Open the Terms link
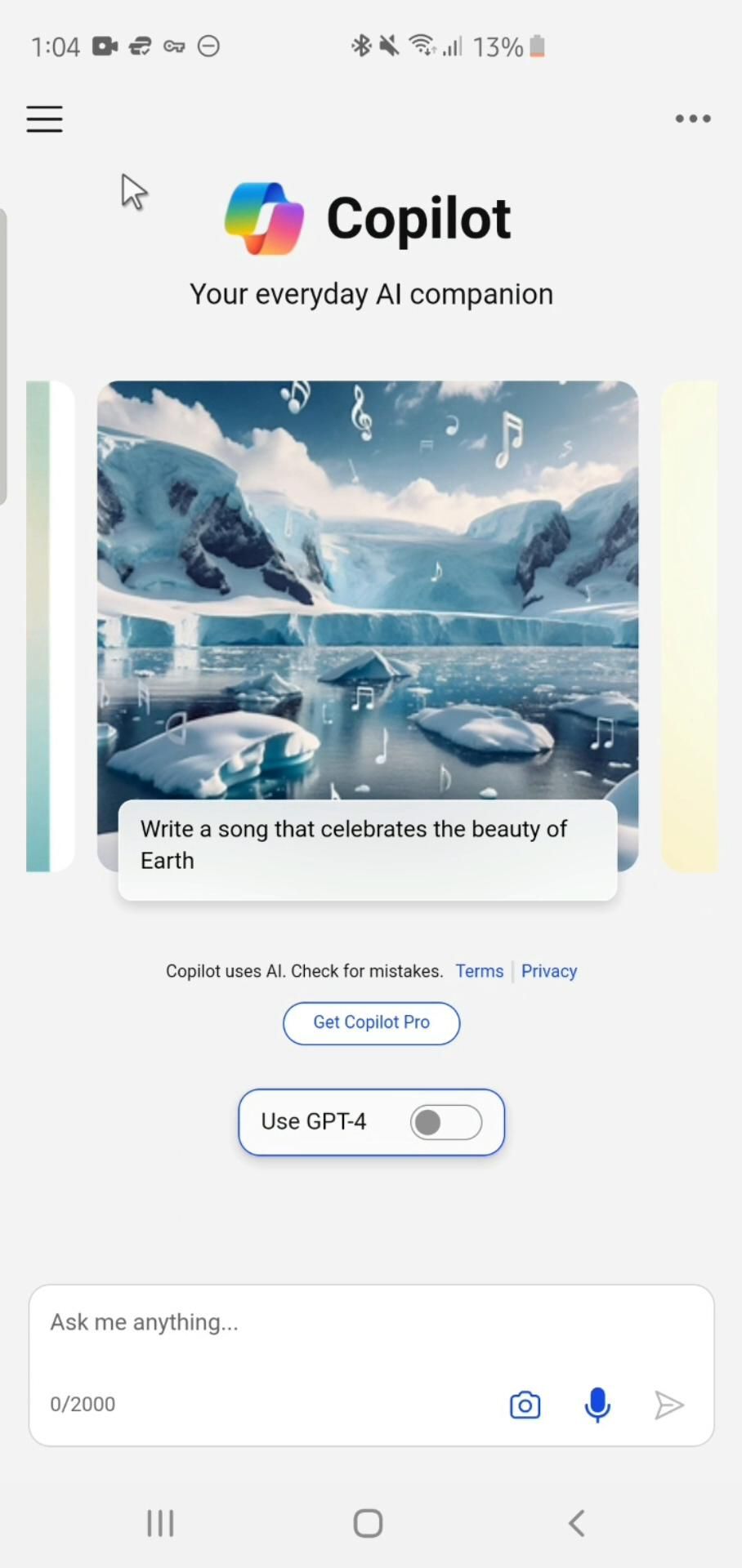Screen dimensions: 742x1568 [x=480, y=971]
